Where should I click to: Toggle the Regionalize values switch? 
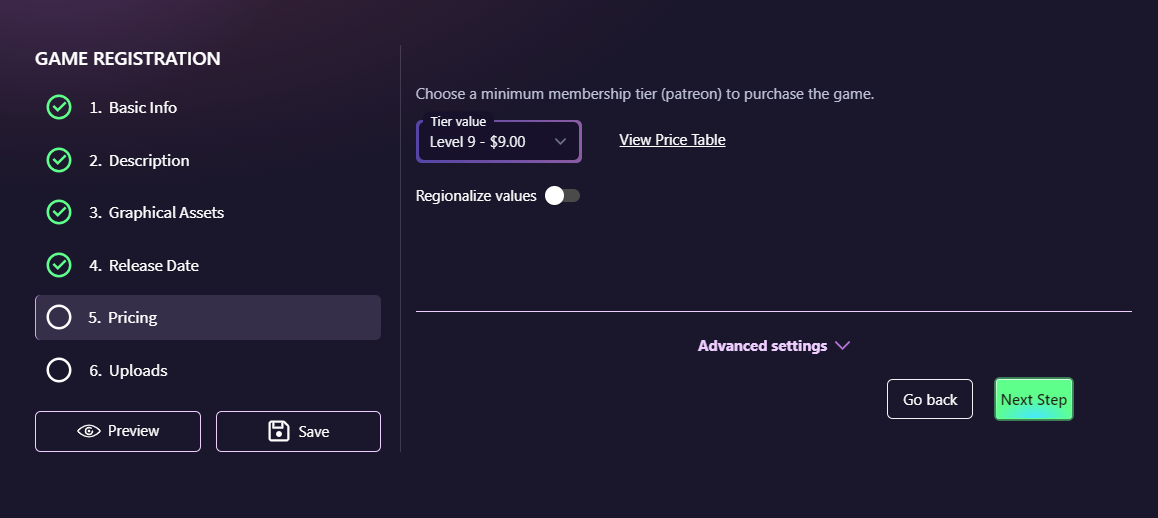[x=562, y=196]
